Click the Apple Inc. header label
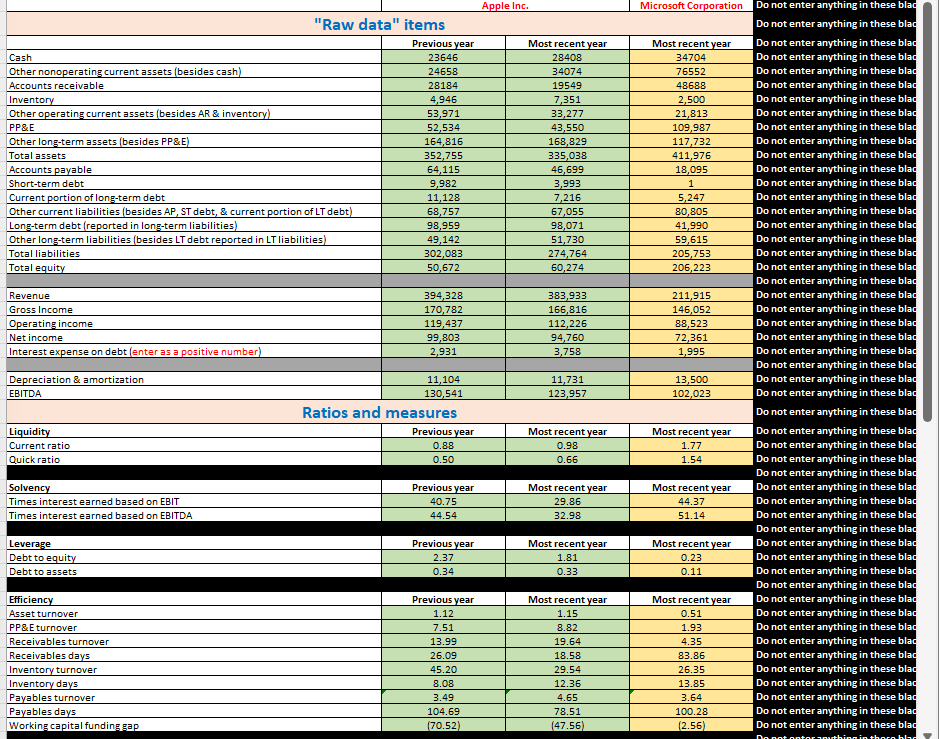 (506, 4)
